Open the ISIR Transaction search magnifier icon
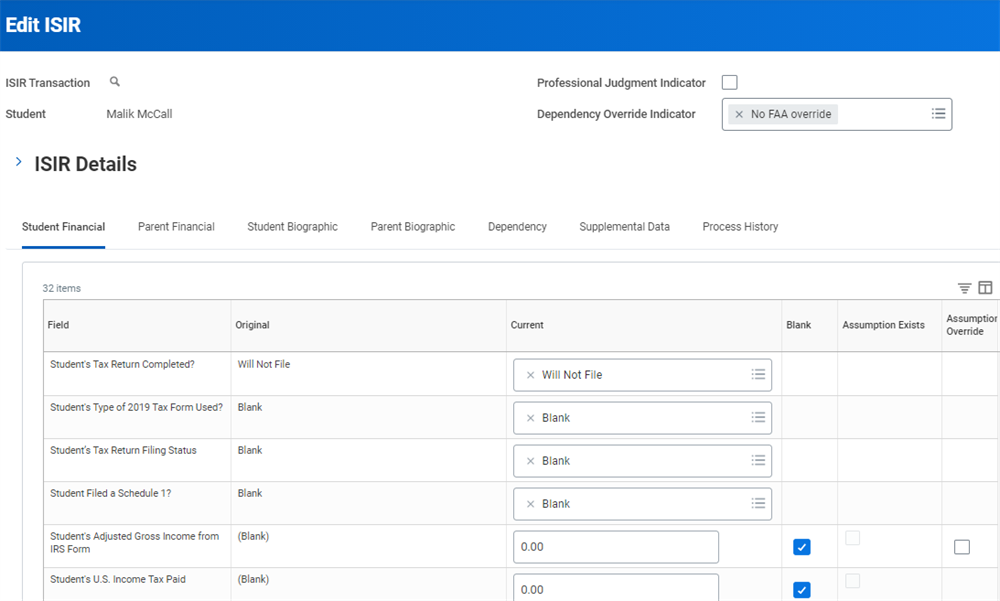 tap(115, 82)
